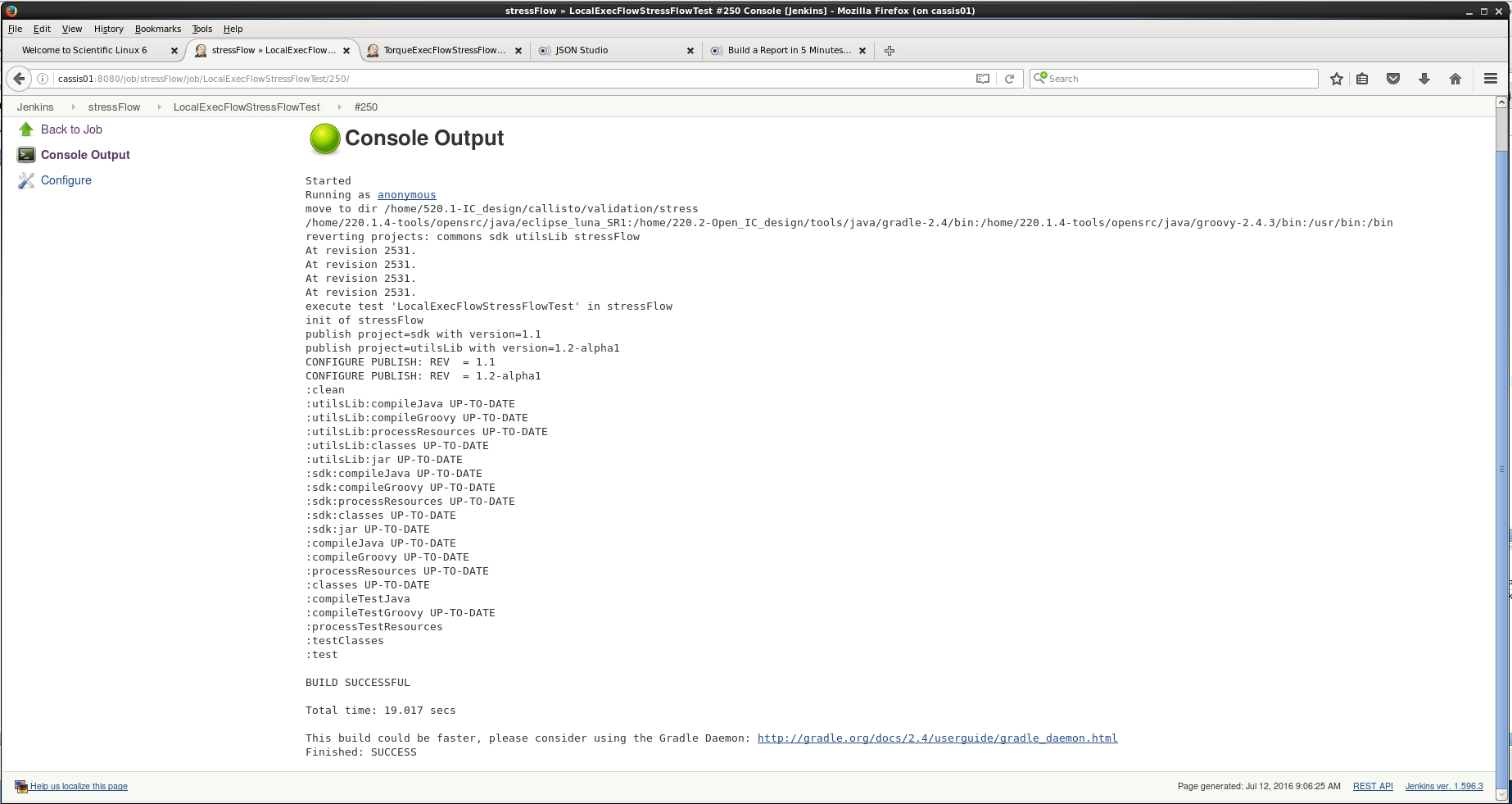The height and width of the screenshot is (804, 1512).
Task: Click stressFlow in the breadcrumb
Action: click(x=115, y=107)
